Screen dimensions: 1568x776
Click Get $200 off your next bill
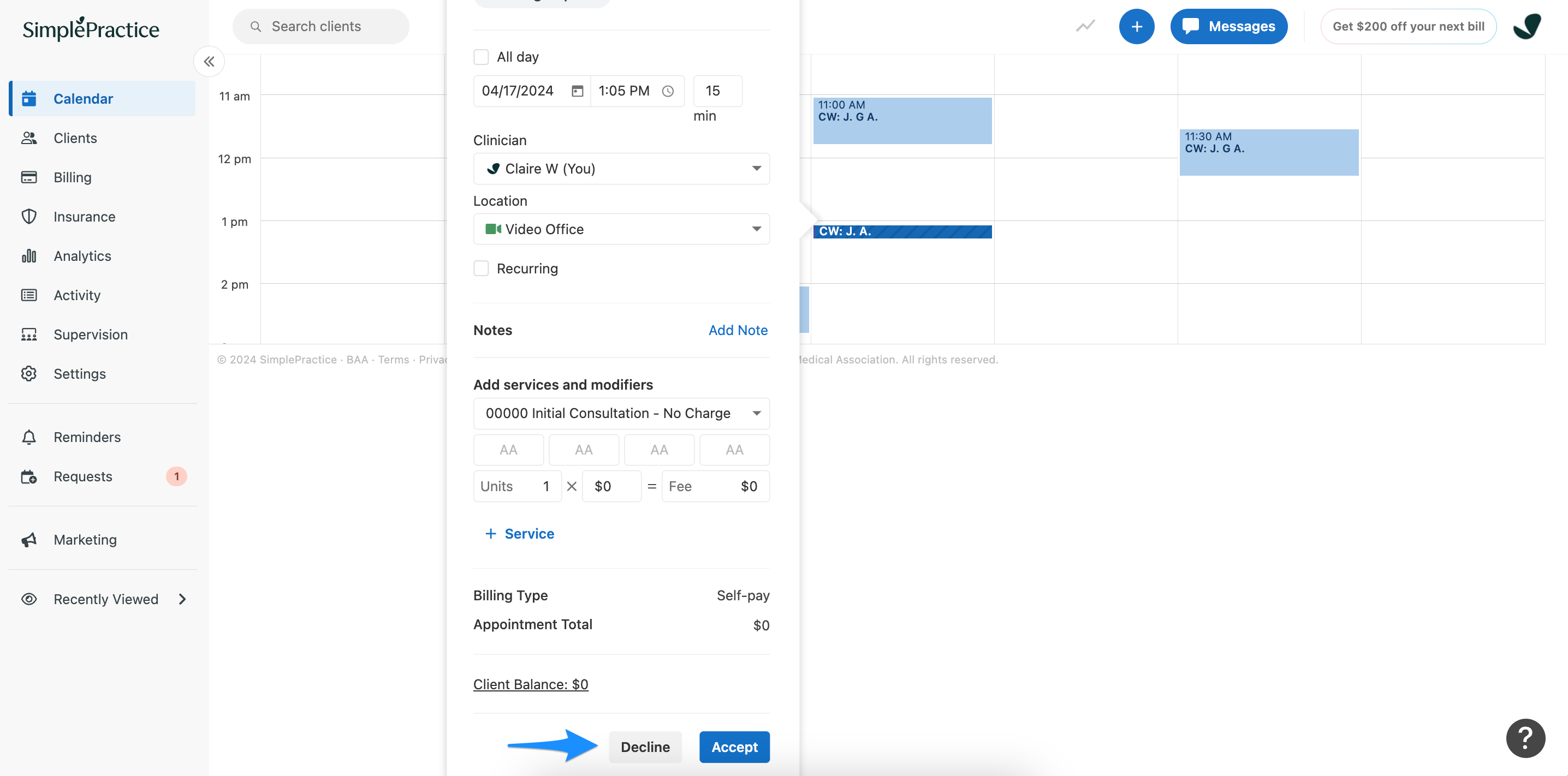click(1408, 26)
